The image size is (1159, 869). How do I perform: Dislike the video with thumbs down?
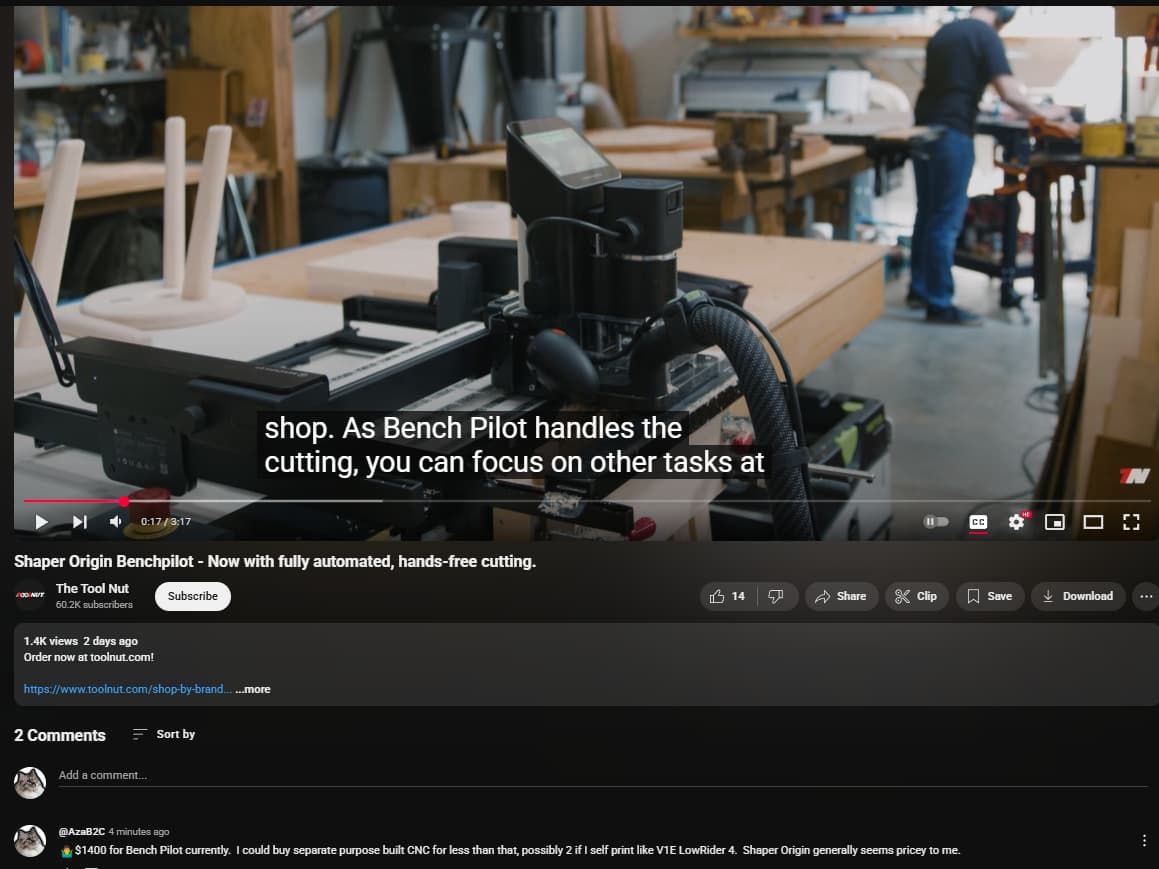(776, 596)
